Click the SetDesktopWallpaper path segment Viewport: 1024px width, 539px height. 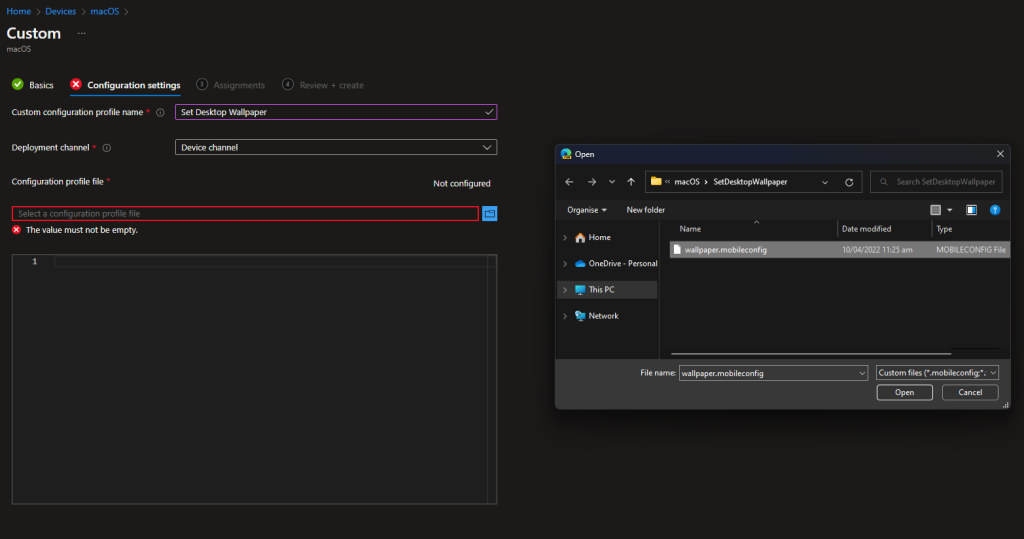tap(750, 182)
